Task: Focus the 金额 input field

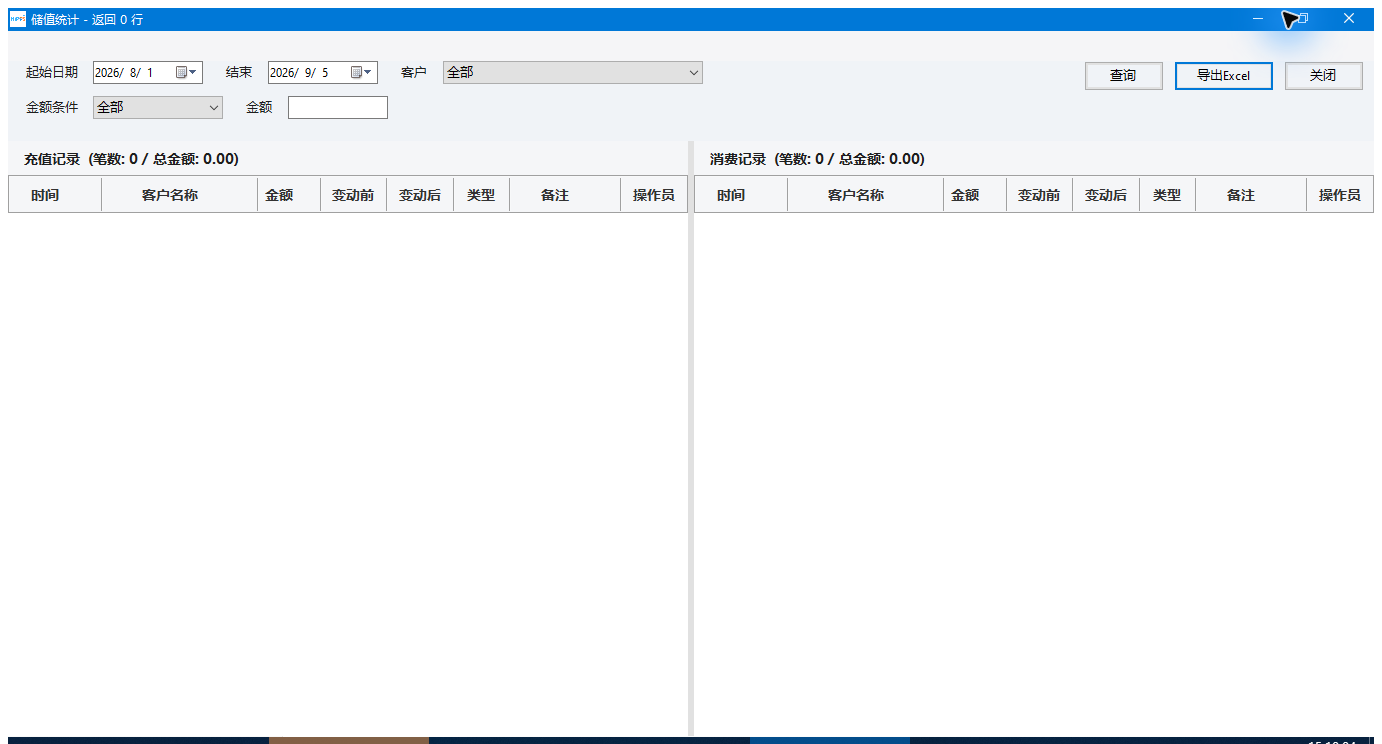Action: 338,107
